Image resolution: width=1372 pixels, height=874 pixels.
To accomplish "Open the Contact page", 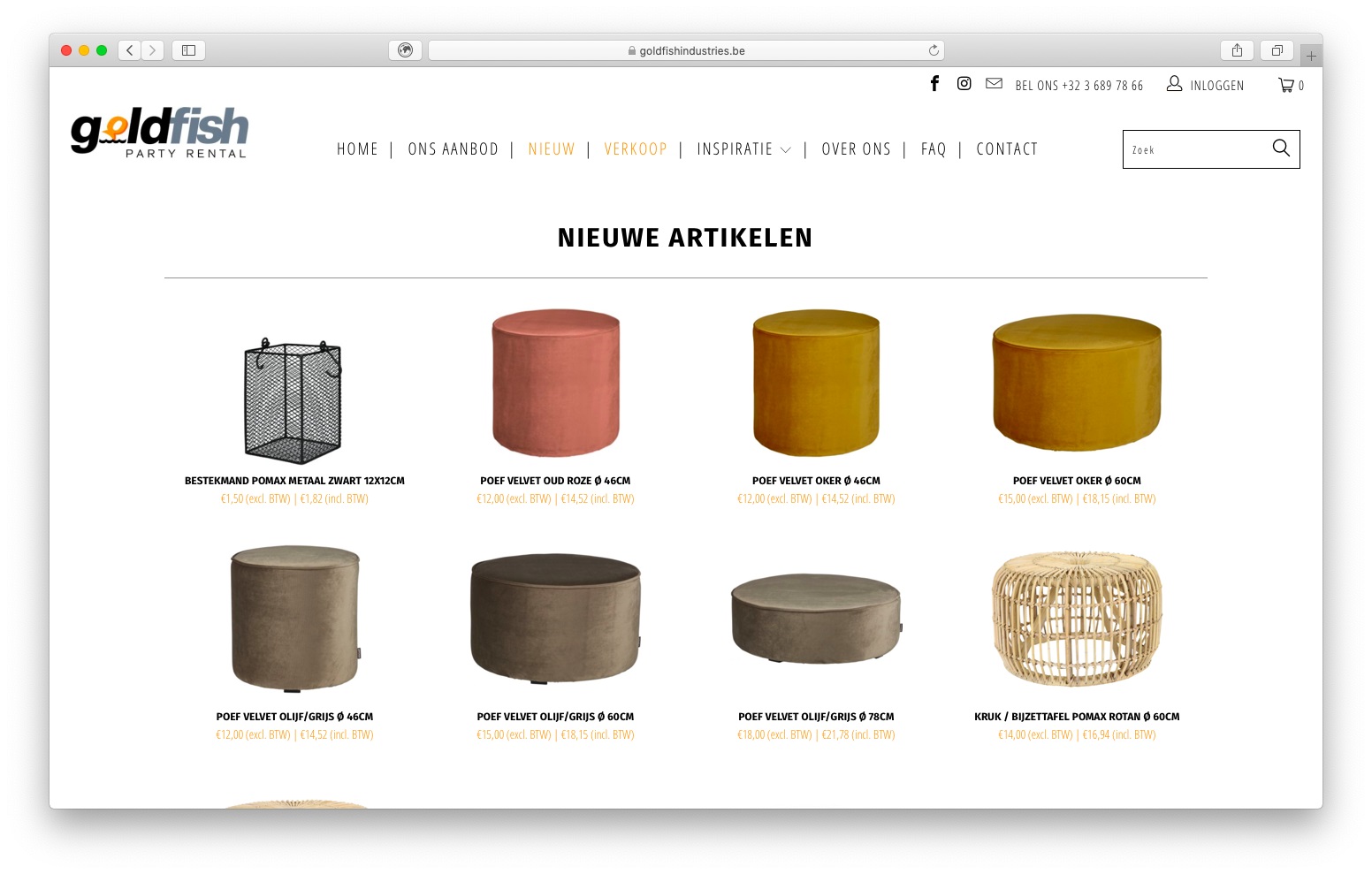I will (1007, 149).
